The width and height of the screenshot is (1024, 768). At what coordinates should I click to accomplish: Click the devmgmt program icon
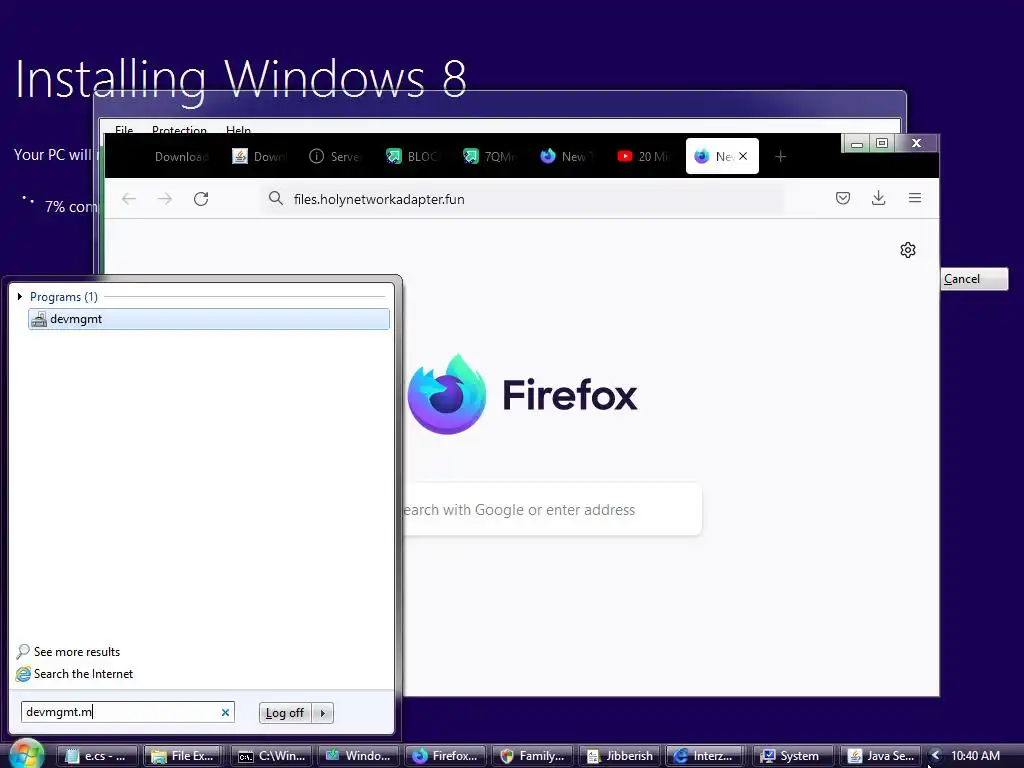click(39, 319)
